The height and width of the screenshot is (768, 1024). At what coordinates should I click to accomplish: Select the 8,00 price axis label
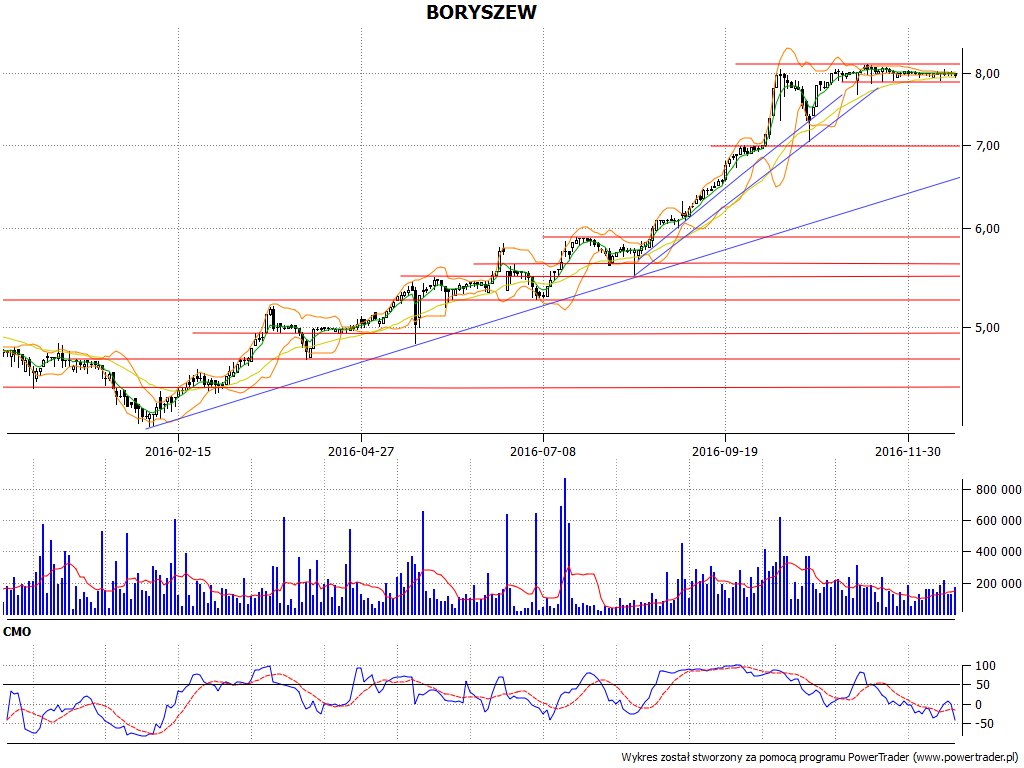(x=987, y=74)
